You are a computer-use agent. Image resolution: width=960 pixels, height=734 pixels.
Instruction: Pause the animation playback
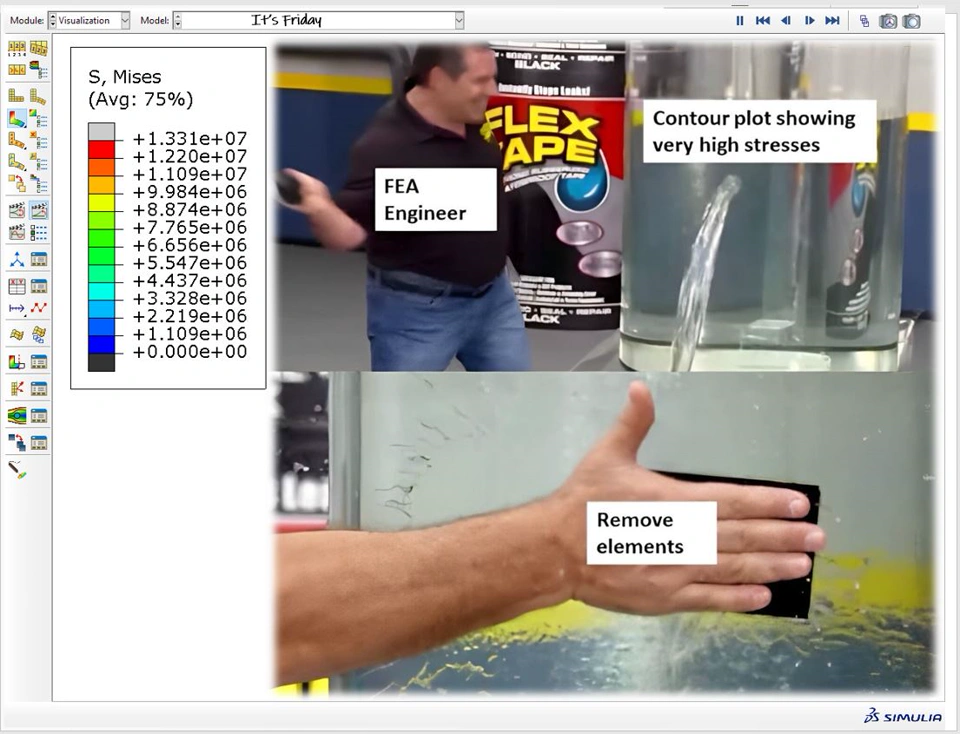coord(740,21)
